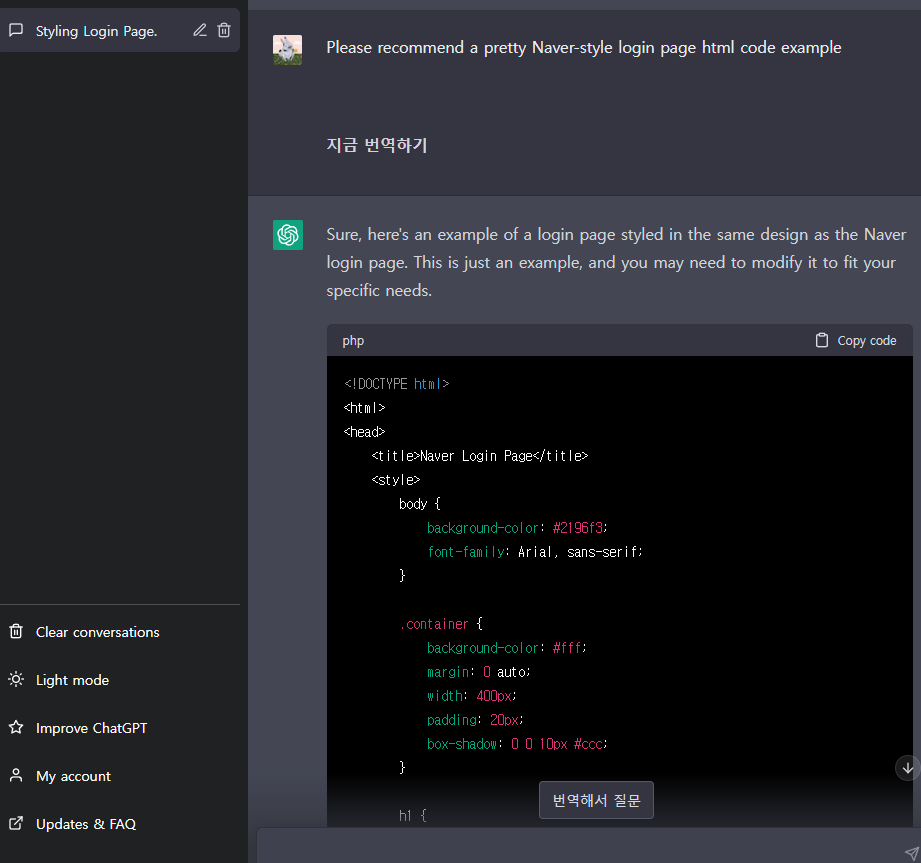Screen dimensions: 921x863
Task: Select Clear conversations in the sidebar
Action: coord(120,632)
